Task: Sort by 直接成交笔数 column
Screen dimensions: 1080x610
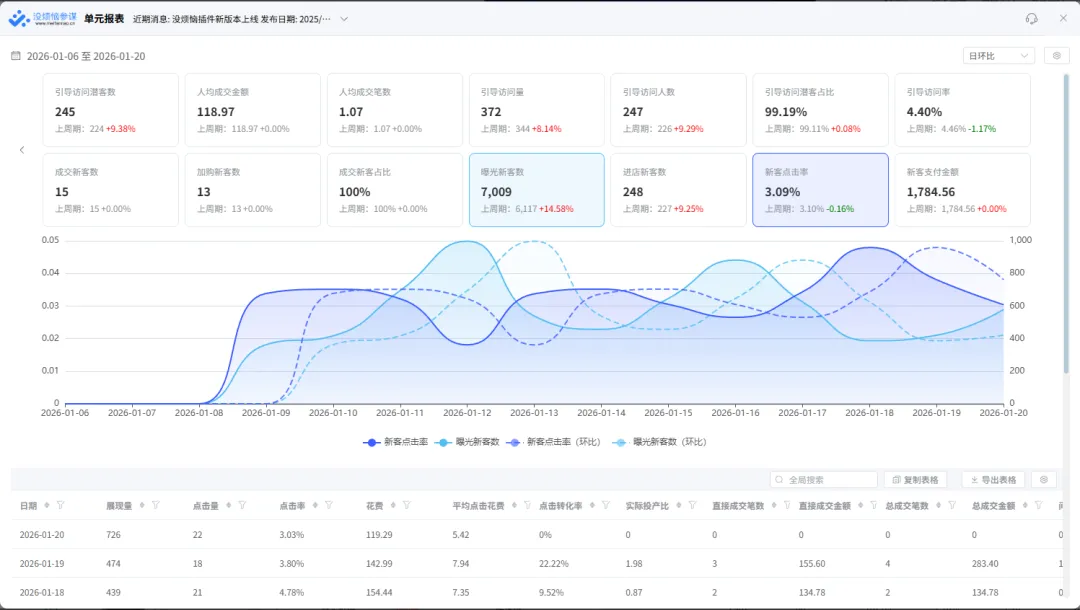Action: click(774, 505)
